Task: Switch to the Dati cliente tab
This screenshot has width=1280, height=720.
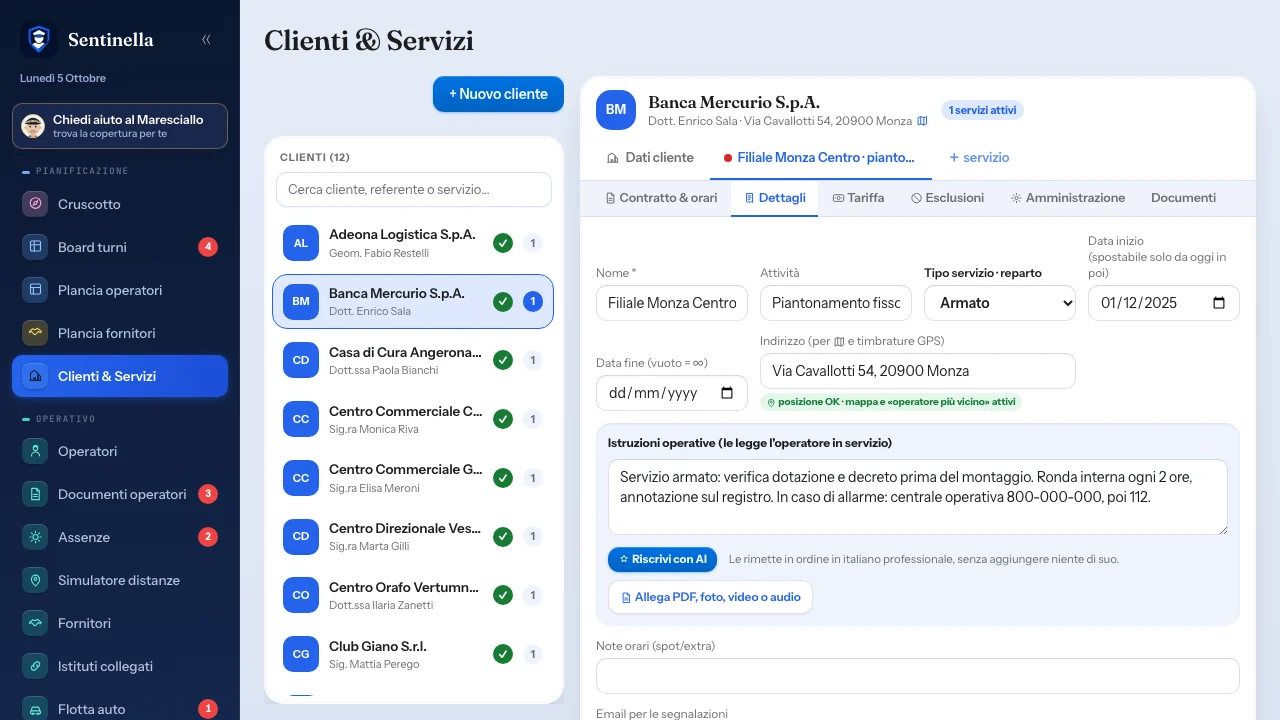Action: [650, 157]
